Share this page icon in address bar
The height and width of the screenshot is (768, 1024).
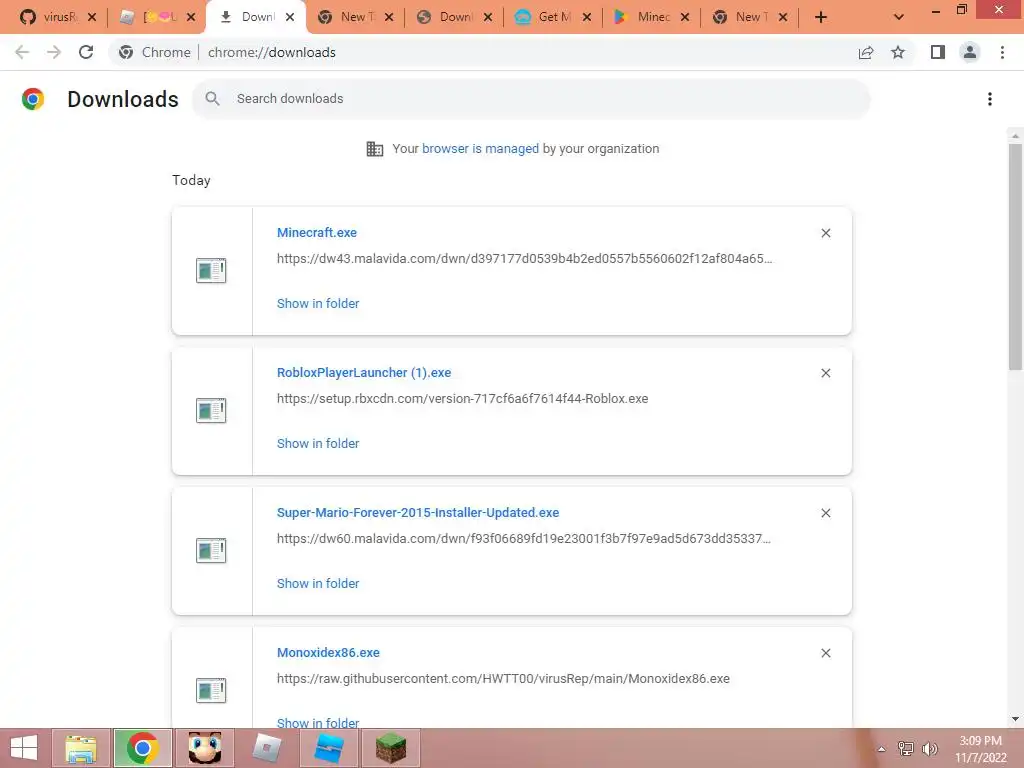(866, 52)
